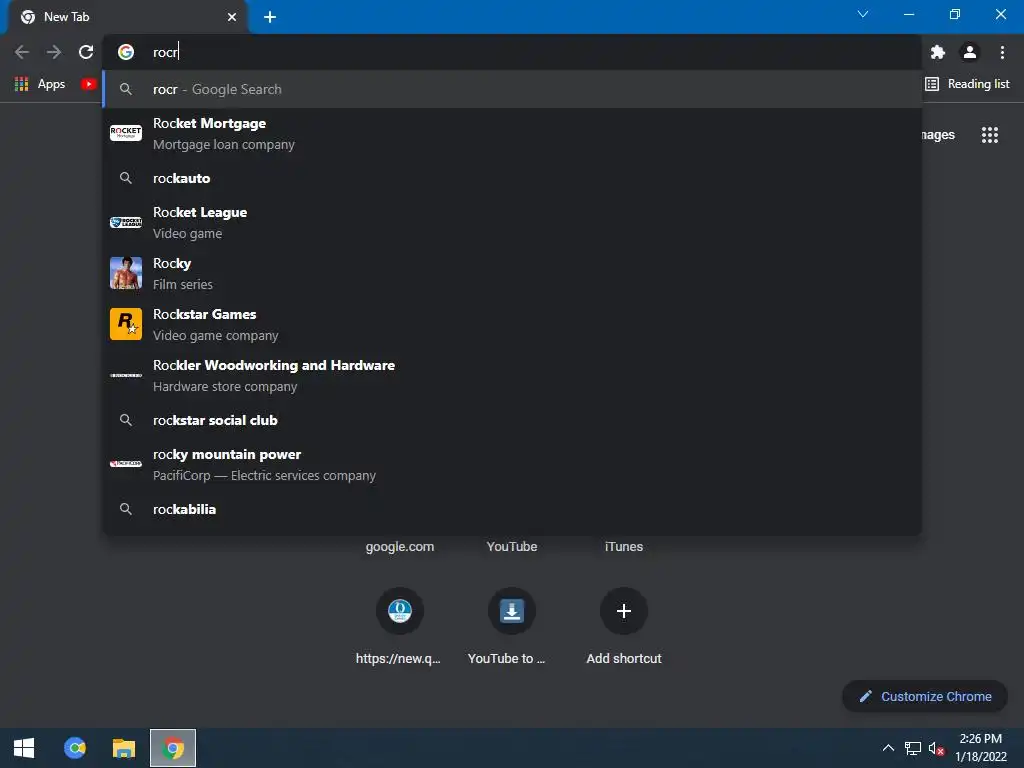The width and height of the screenshot is (1024, 768).
Task: Click the search magnifier beside rockauto
Action: point(126,178)
